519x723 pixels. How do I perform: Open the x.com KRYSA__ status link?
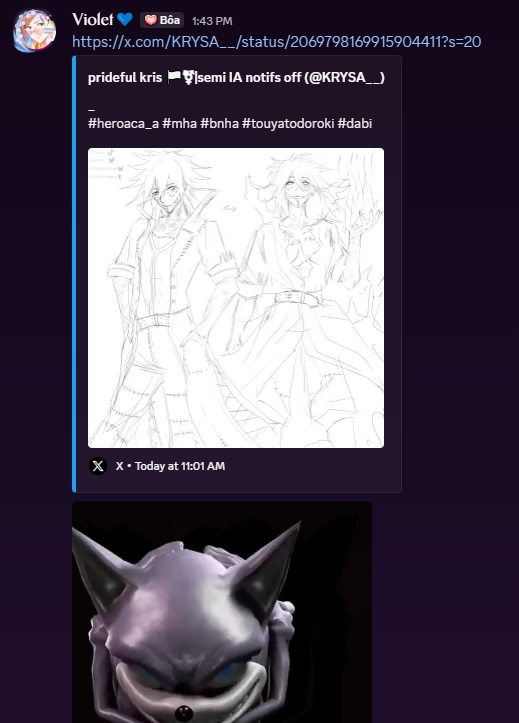[x=277, y=42]
